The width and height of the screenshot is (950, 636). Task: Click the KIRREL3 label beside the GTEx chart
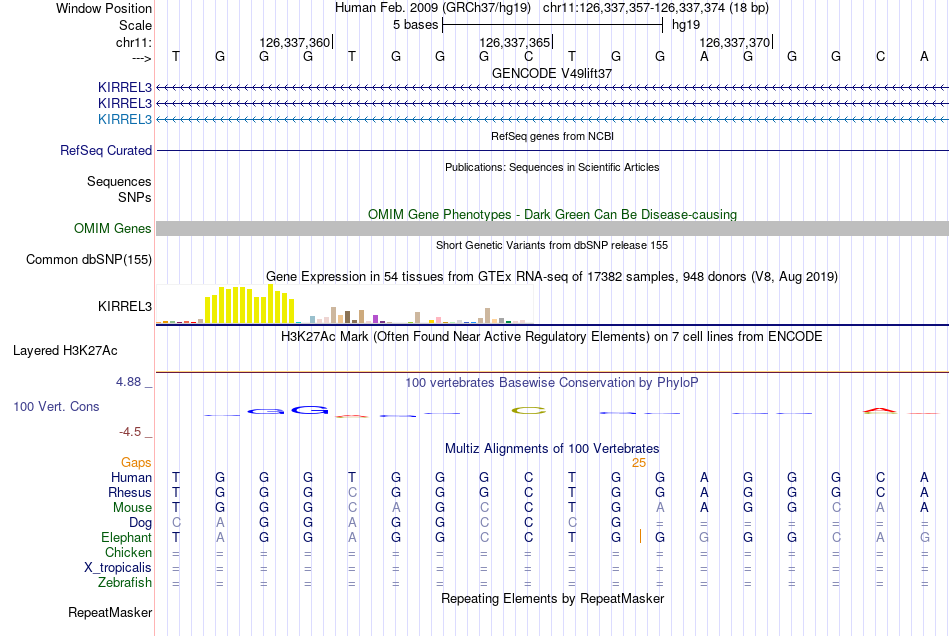(x=125, y=306)
